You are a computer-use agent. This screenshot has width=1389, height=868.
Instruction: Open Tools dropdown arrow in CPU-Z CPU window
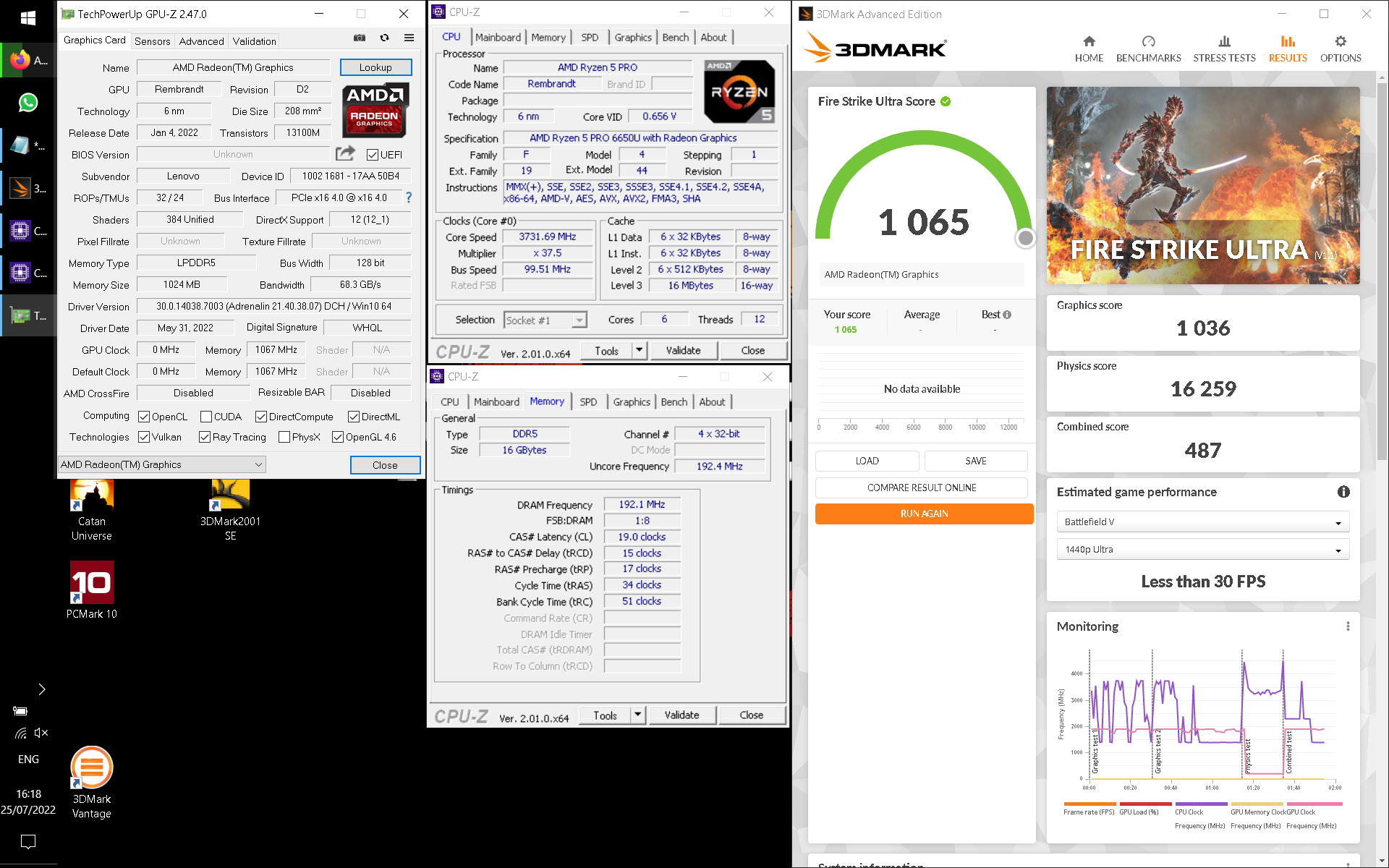pos(639,351)
